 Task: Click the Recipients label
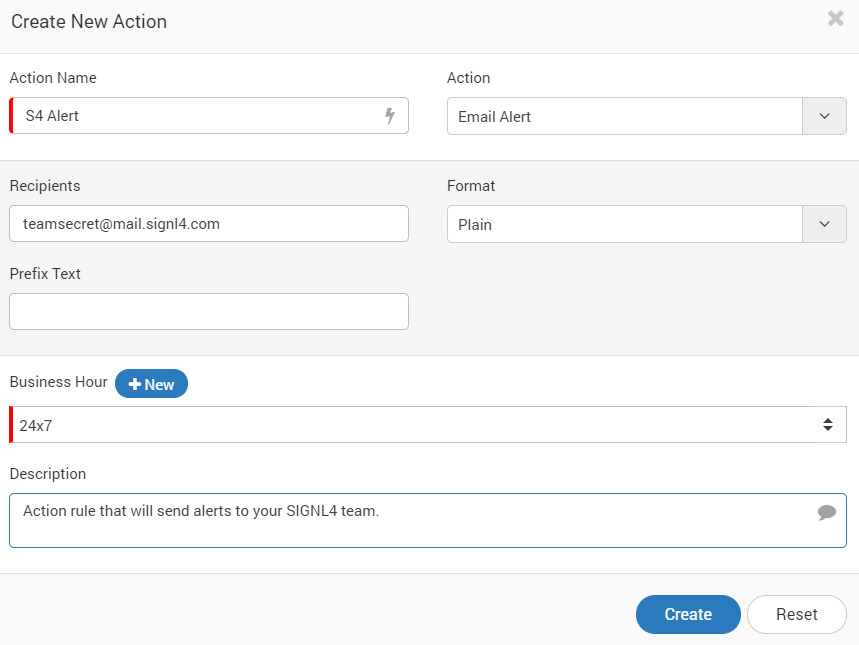(45, 186)
